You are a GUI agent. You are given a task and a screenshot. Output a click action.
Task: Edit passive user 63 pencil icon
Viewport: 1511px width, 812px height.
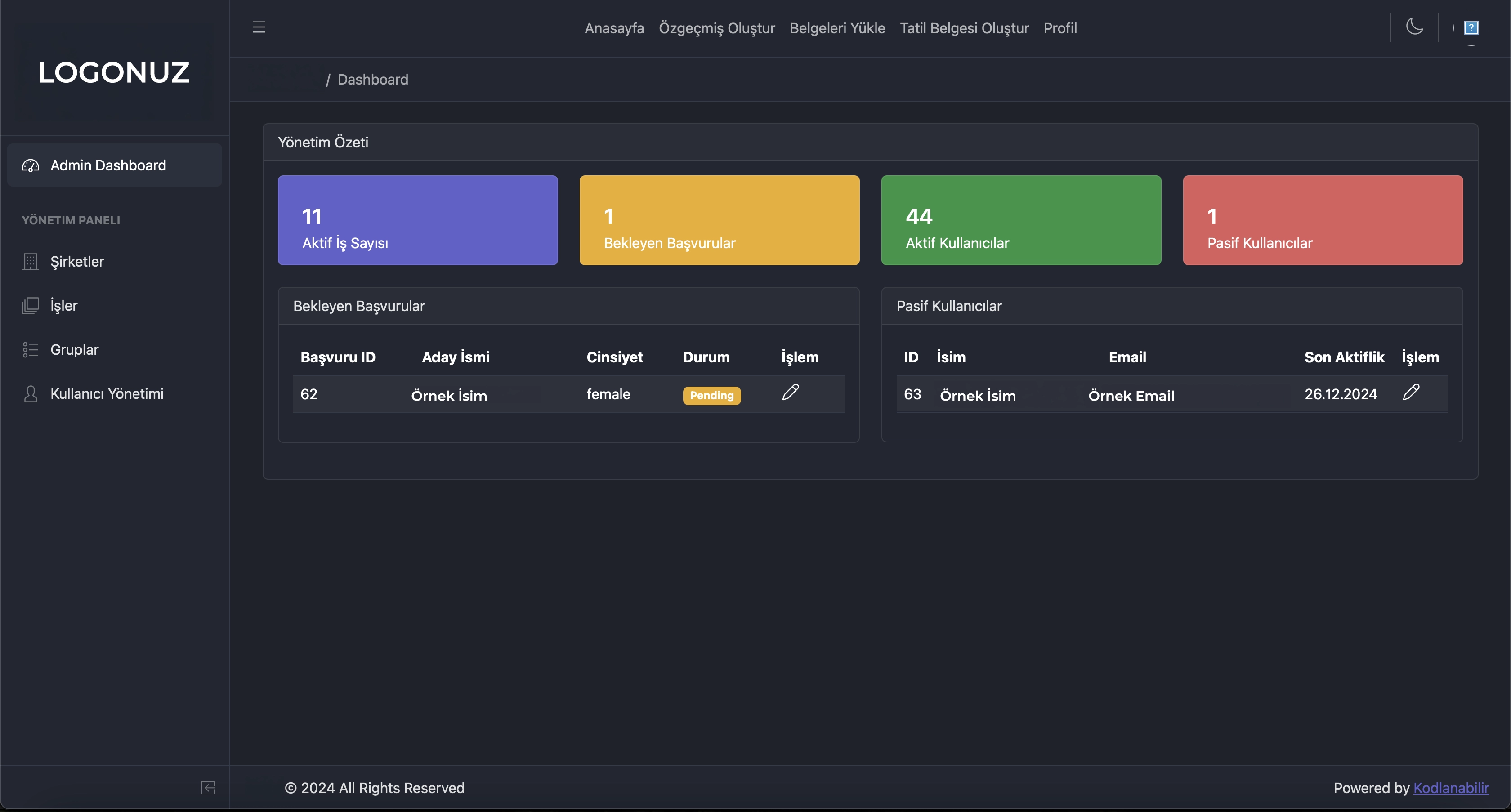[1411, 392]
